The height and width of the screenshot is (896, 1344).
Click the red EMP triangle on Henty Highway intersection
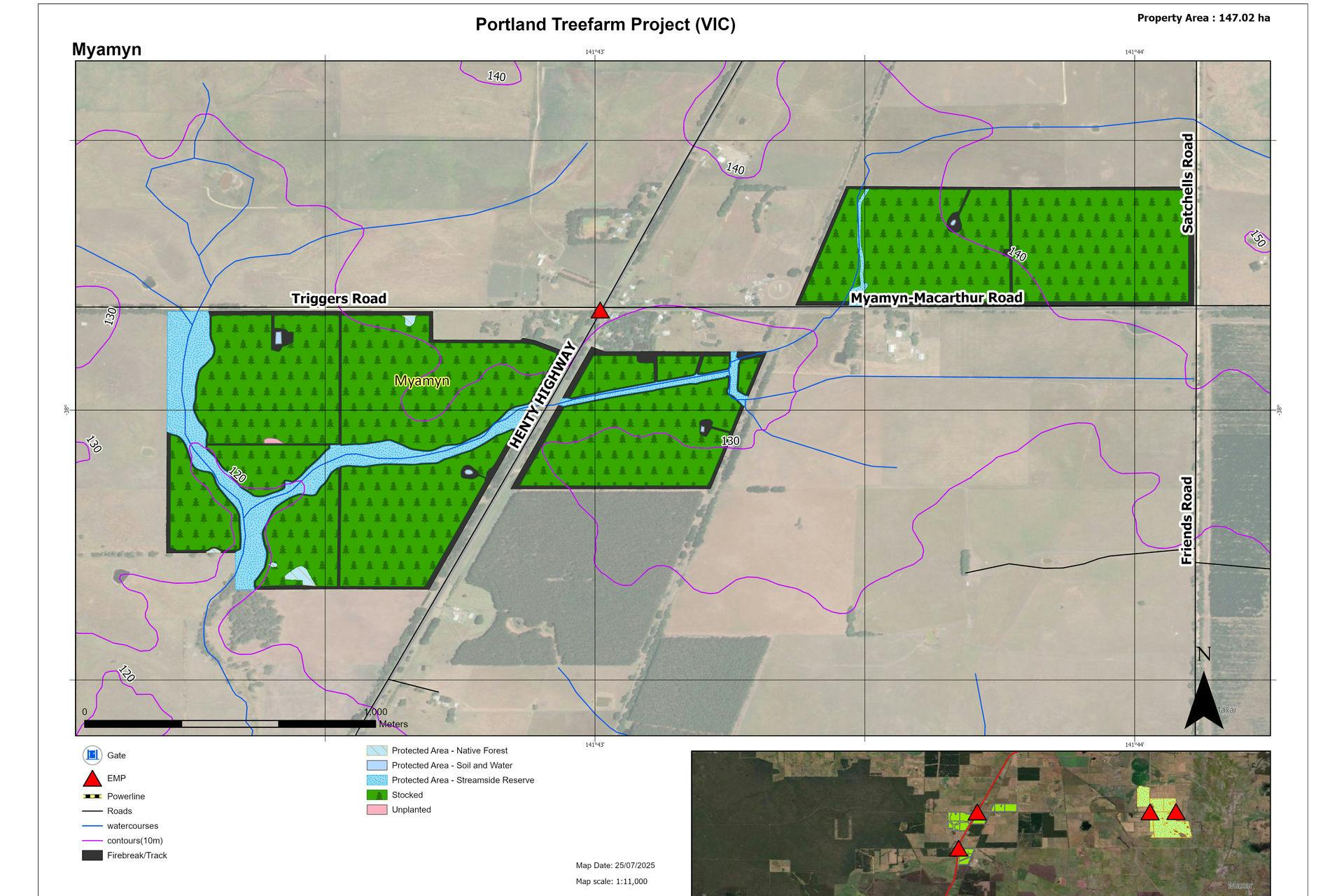click(x=600, y=311)
